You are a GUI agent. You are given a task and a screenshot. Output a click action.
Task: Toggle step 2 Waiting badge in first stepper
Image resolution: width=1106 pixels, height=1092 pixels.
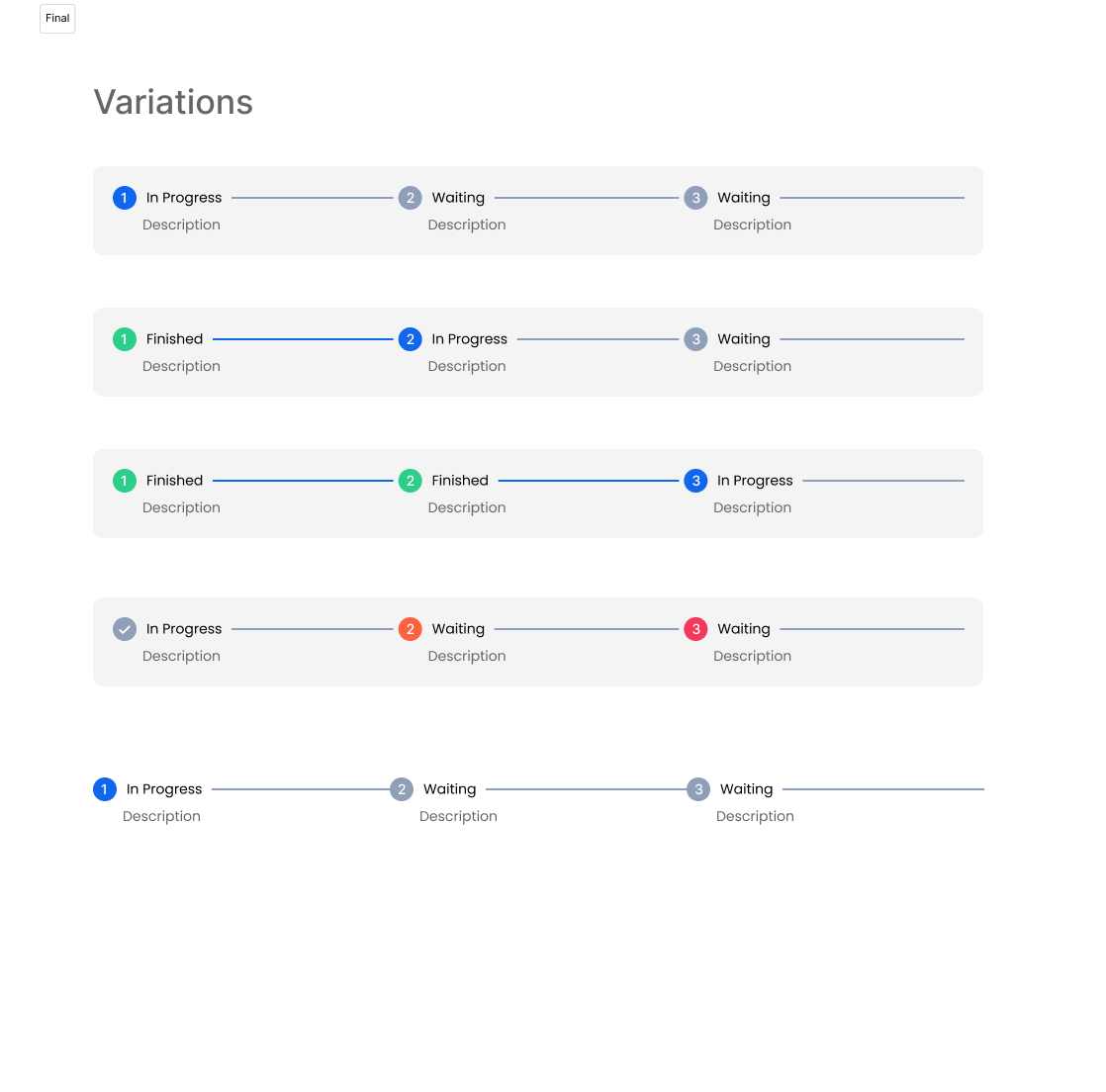pos(411,198)
